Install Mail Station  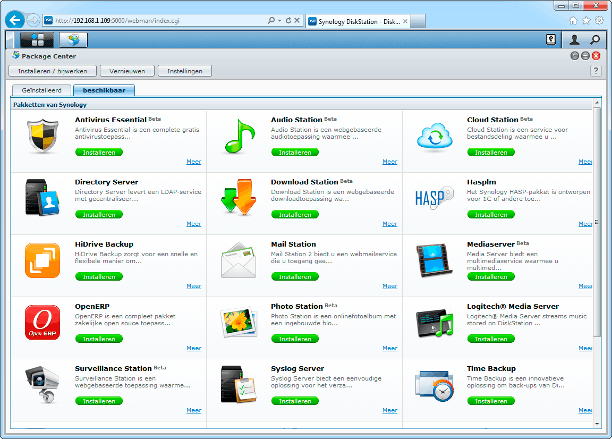point(295,276)
